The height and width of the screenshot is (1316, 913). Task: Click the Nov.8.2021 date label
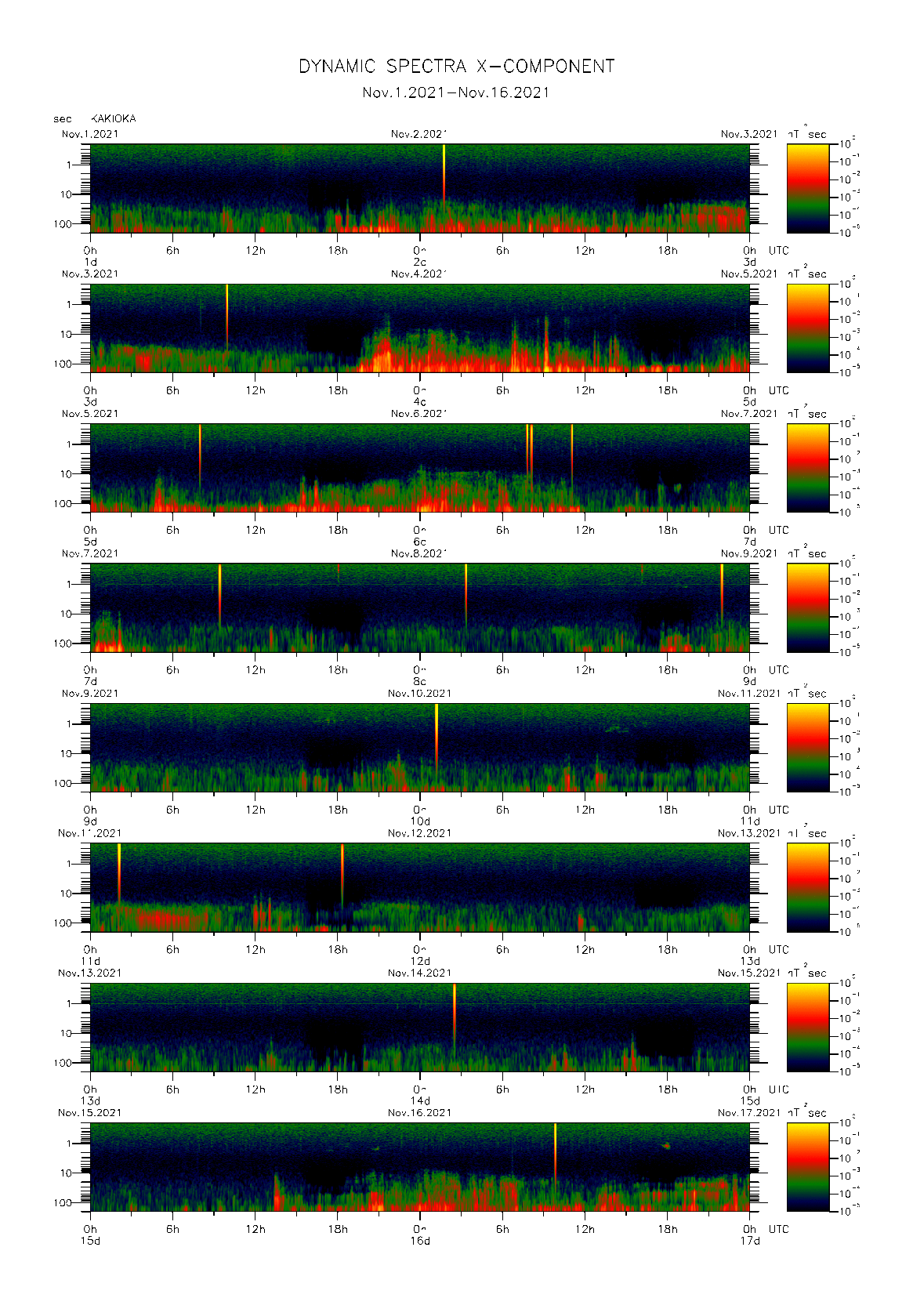coord(419,553)
